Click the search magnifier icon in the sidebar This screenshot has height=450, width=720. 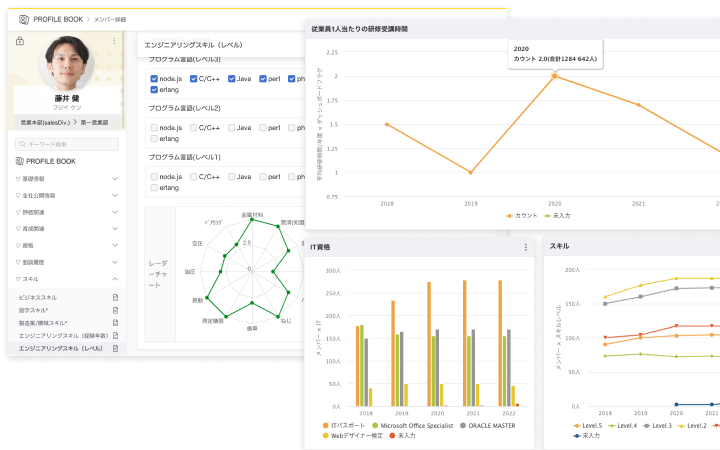coord(22,144)
